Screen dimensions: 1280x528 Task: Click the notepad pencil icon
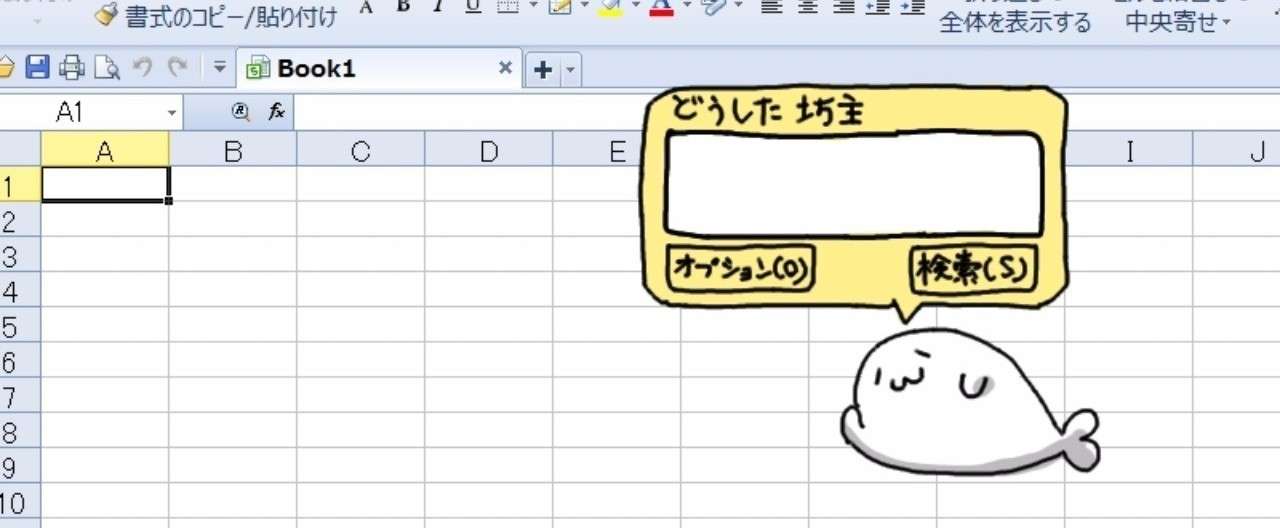561,7
